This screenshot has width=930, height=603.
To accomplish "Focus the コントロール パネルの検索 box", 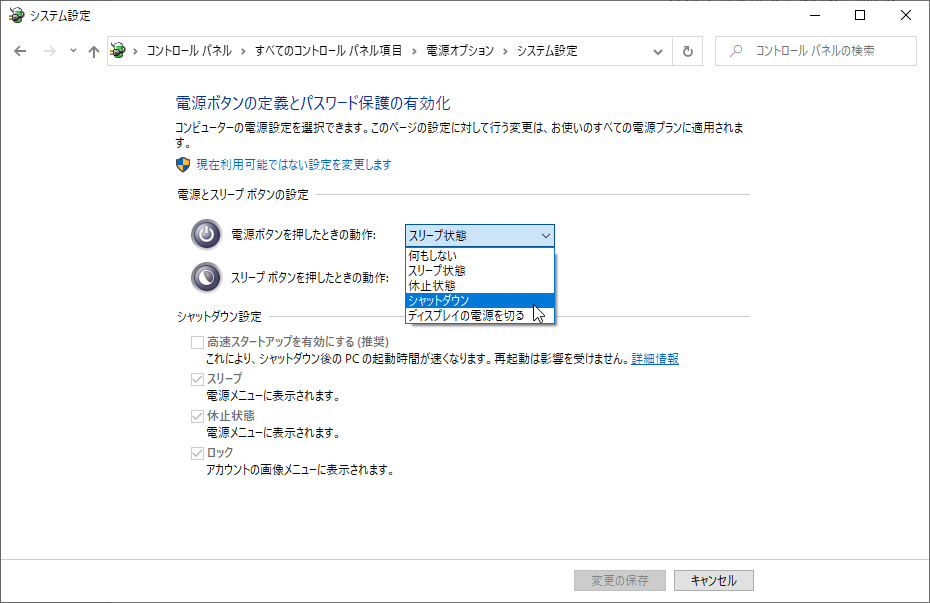I will coord(816,51).
